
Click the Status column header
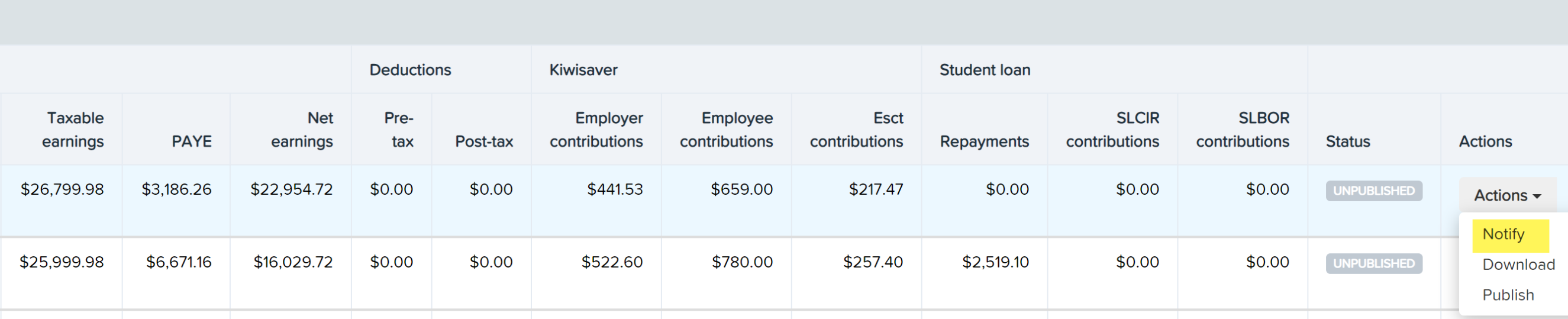[x=1348, y=141]
